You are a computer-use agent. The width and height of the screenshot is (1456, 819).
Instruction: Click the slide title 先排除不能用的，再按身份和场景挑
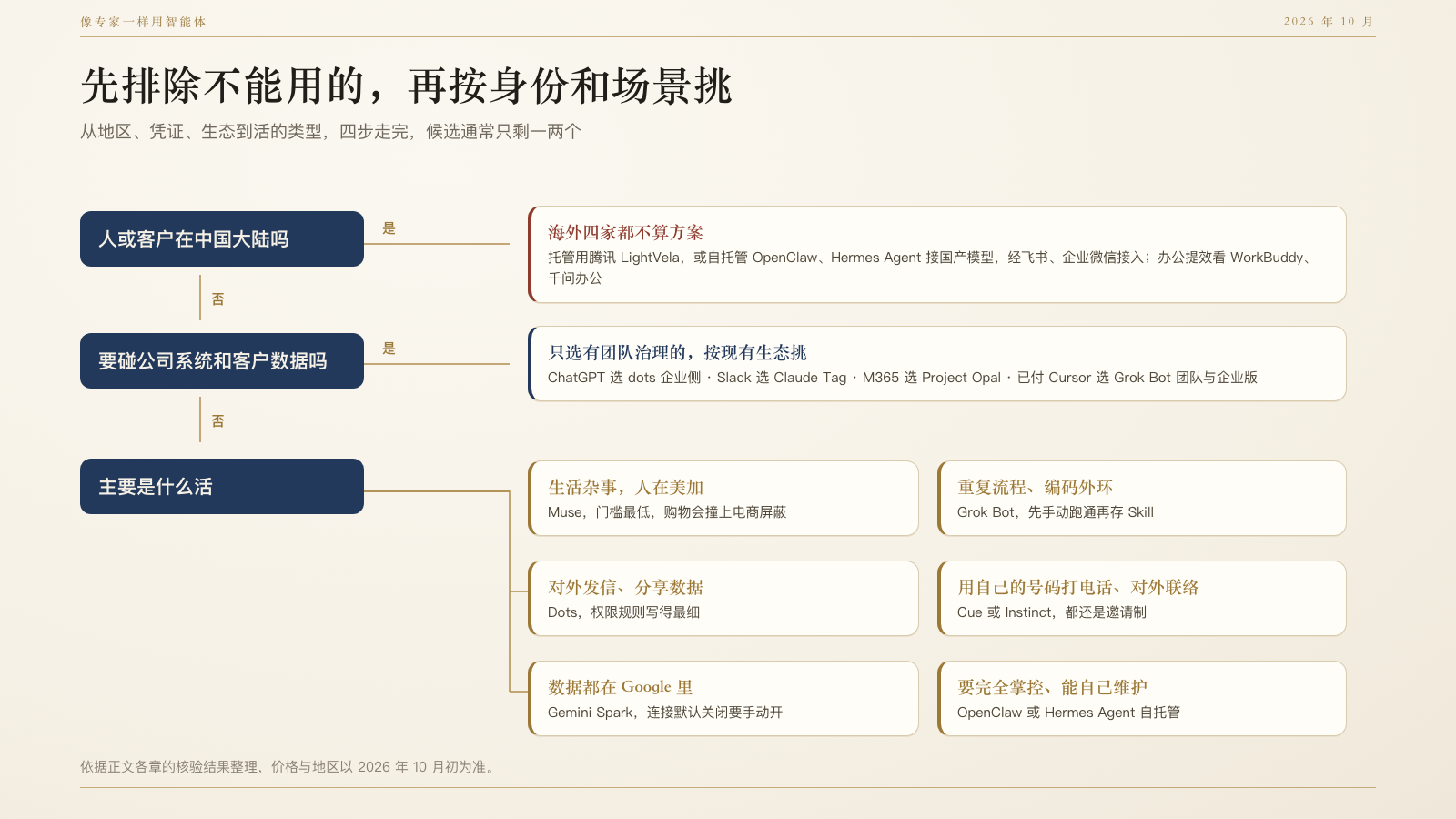406,86
